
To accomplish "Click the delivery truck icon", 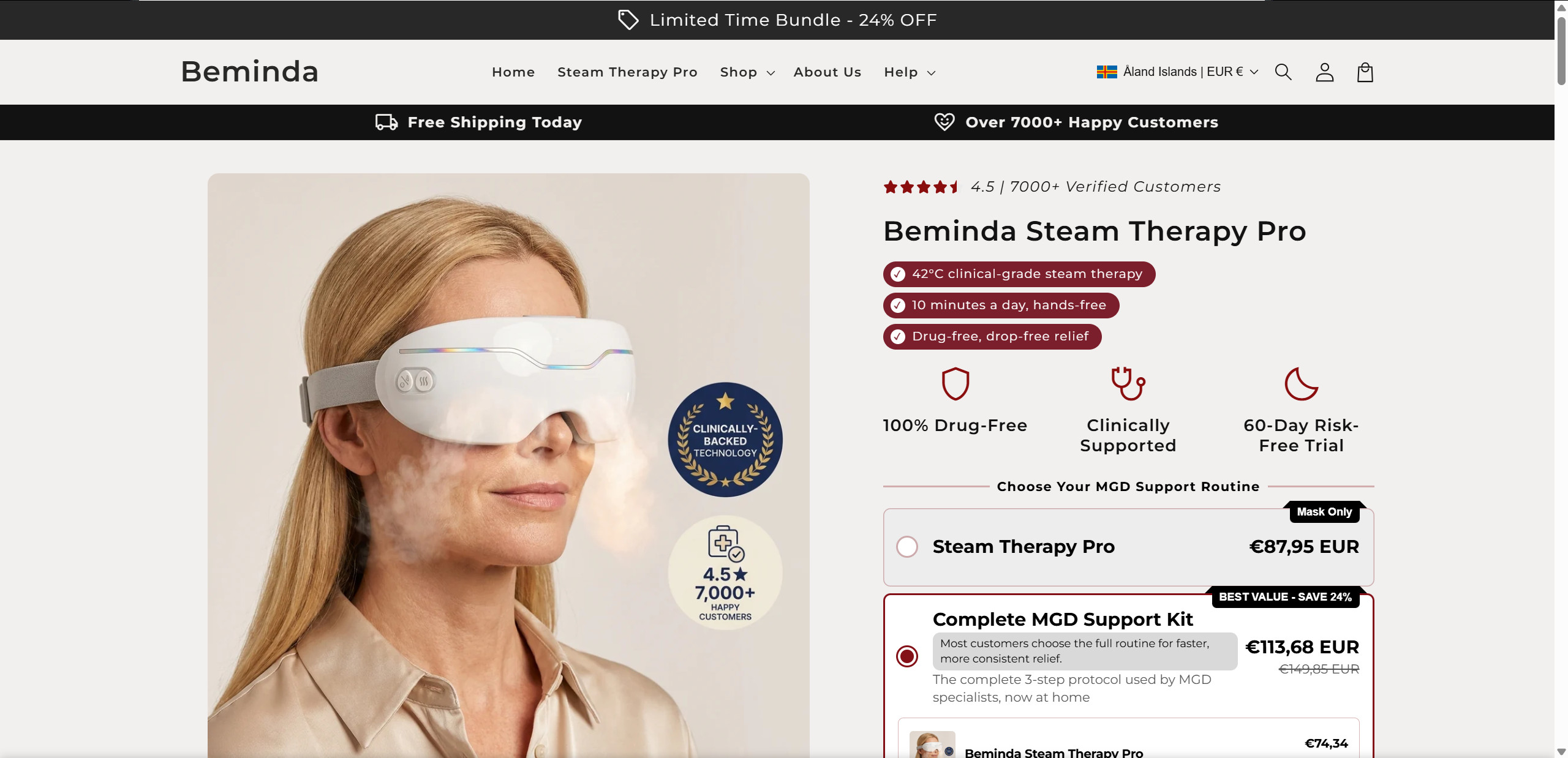I will point(386,122).
